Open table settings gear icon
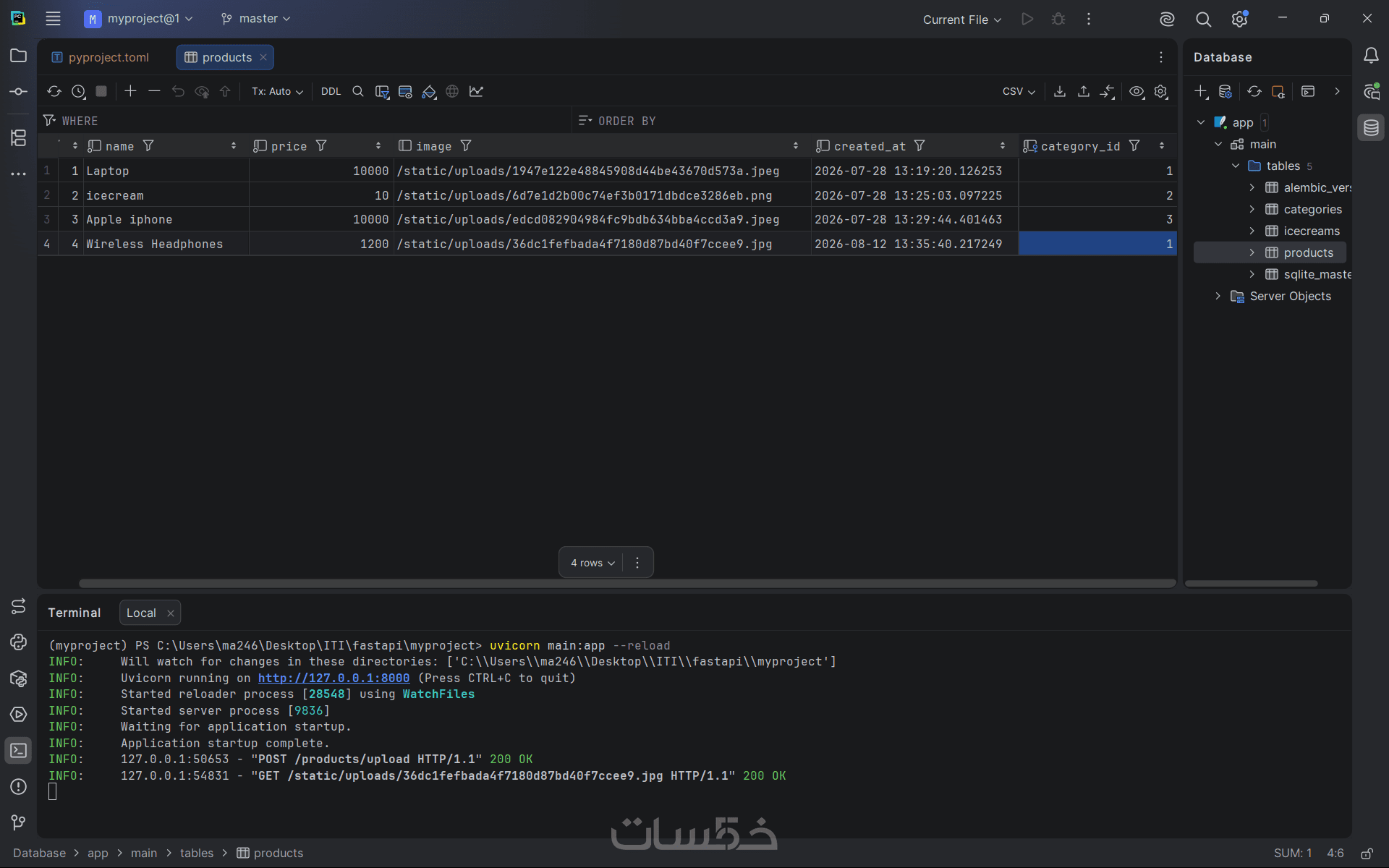1389x868 pixels. click(1161, 91)
